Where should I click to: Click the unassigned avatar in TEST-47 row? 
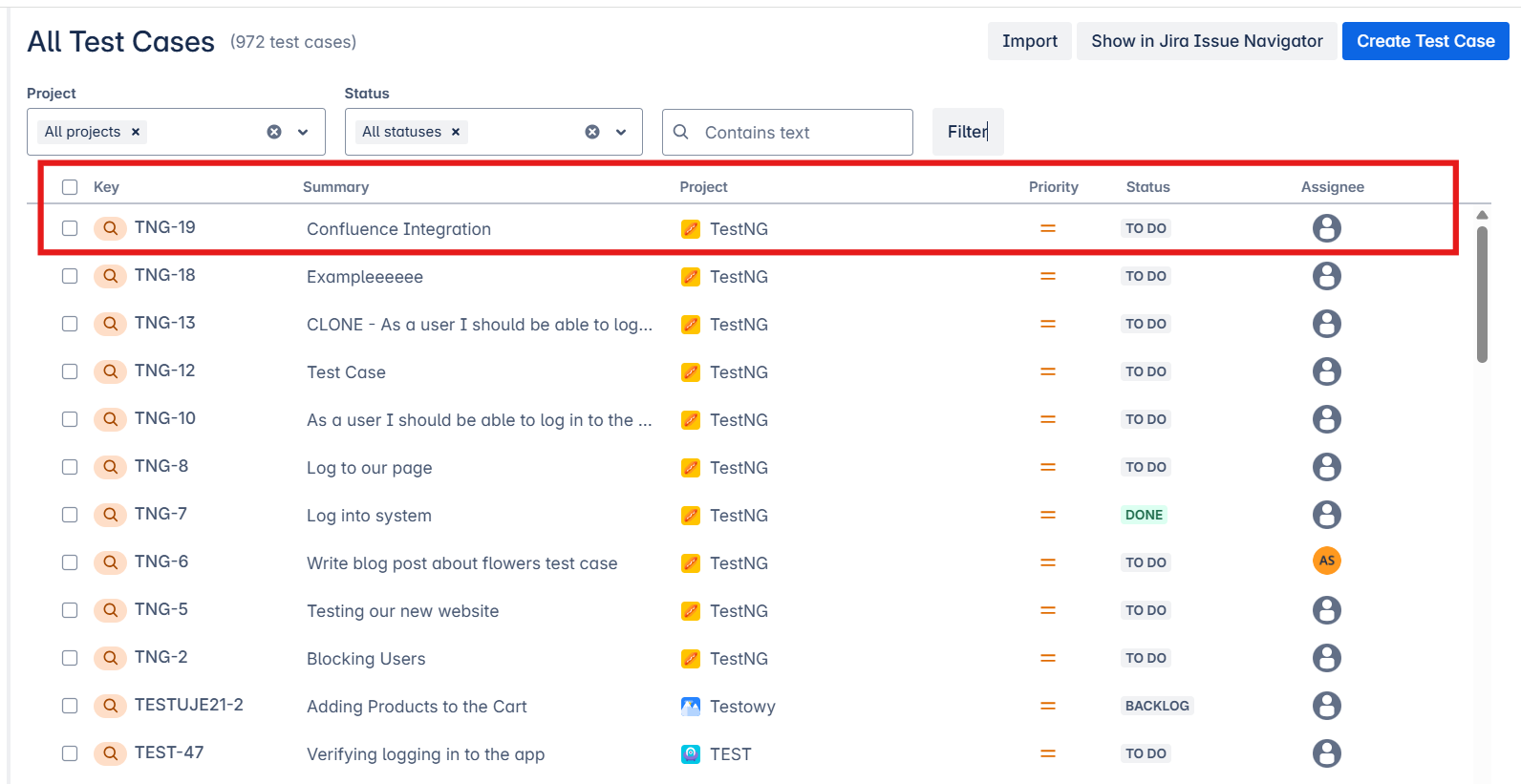point(1327,753)
